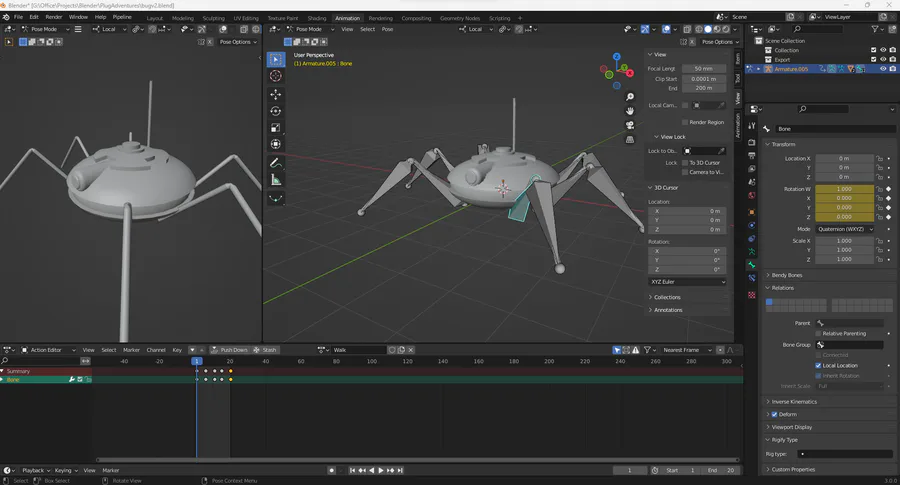The width and height of the screenshot is (900, 485).
Task: Choose the Measure tool icon
Action: (x=275, y=180)
